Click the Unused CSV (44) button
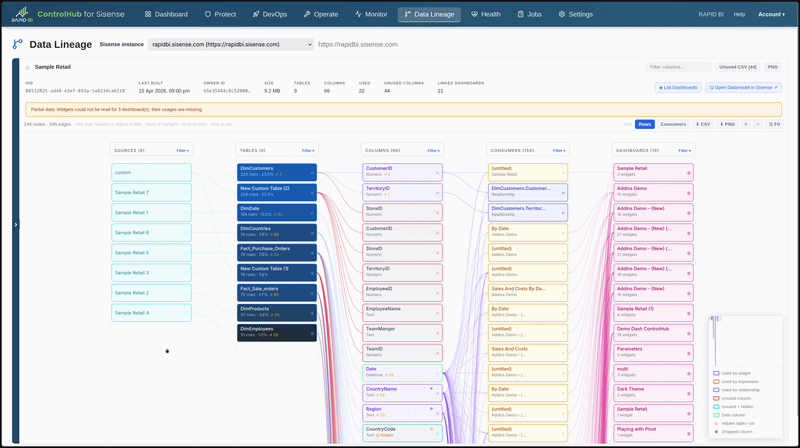The image size is (800, 448). point(738,67)
